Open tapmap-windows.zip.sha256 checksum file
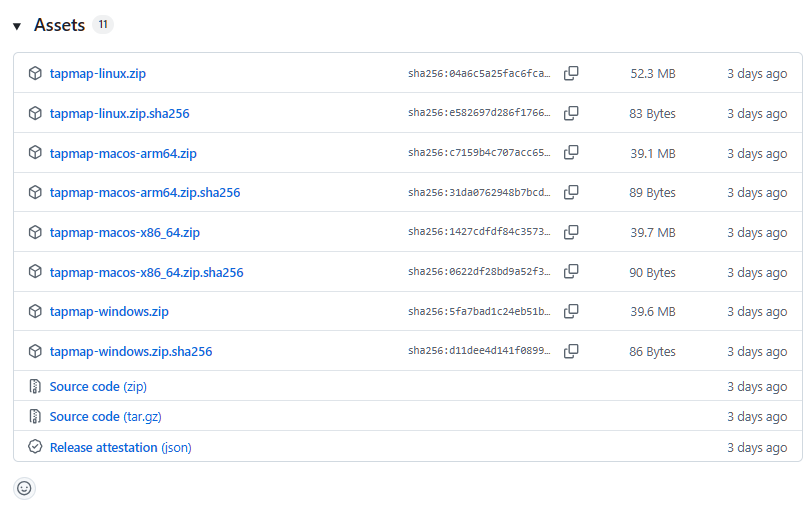This screenshot has height=511, width=810. [x=131, y=351]
